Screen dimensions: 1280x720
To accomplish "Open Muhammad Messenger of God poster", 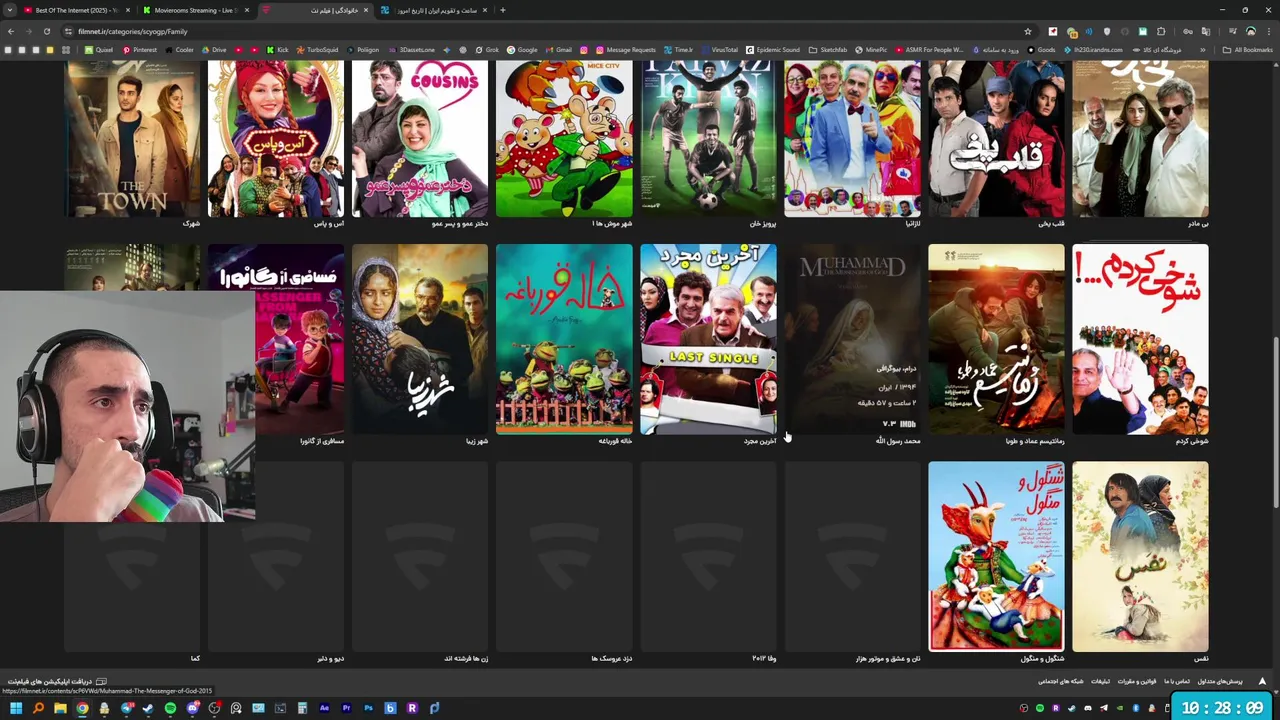I will click(x=852, y=339).
